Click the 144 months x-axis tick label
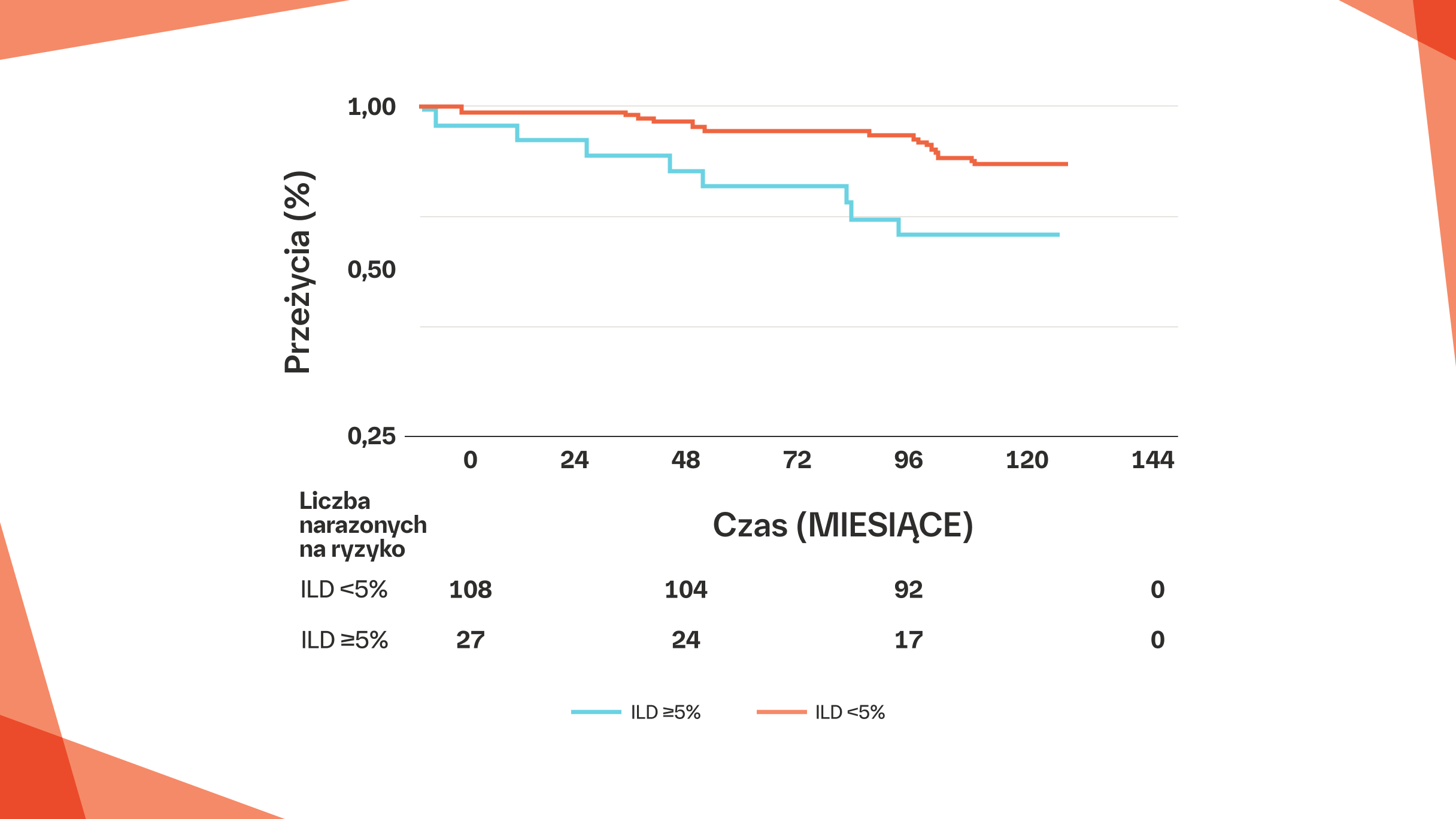Screen dimensions: 1456x819 coord(1152,460)
